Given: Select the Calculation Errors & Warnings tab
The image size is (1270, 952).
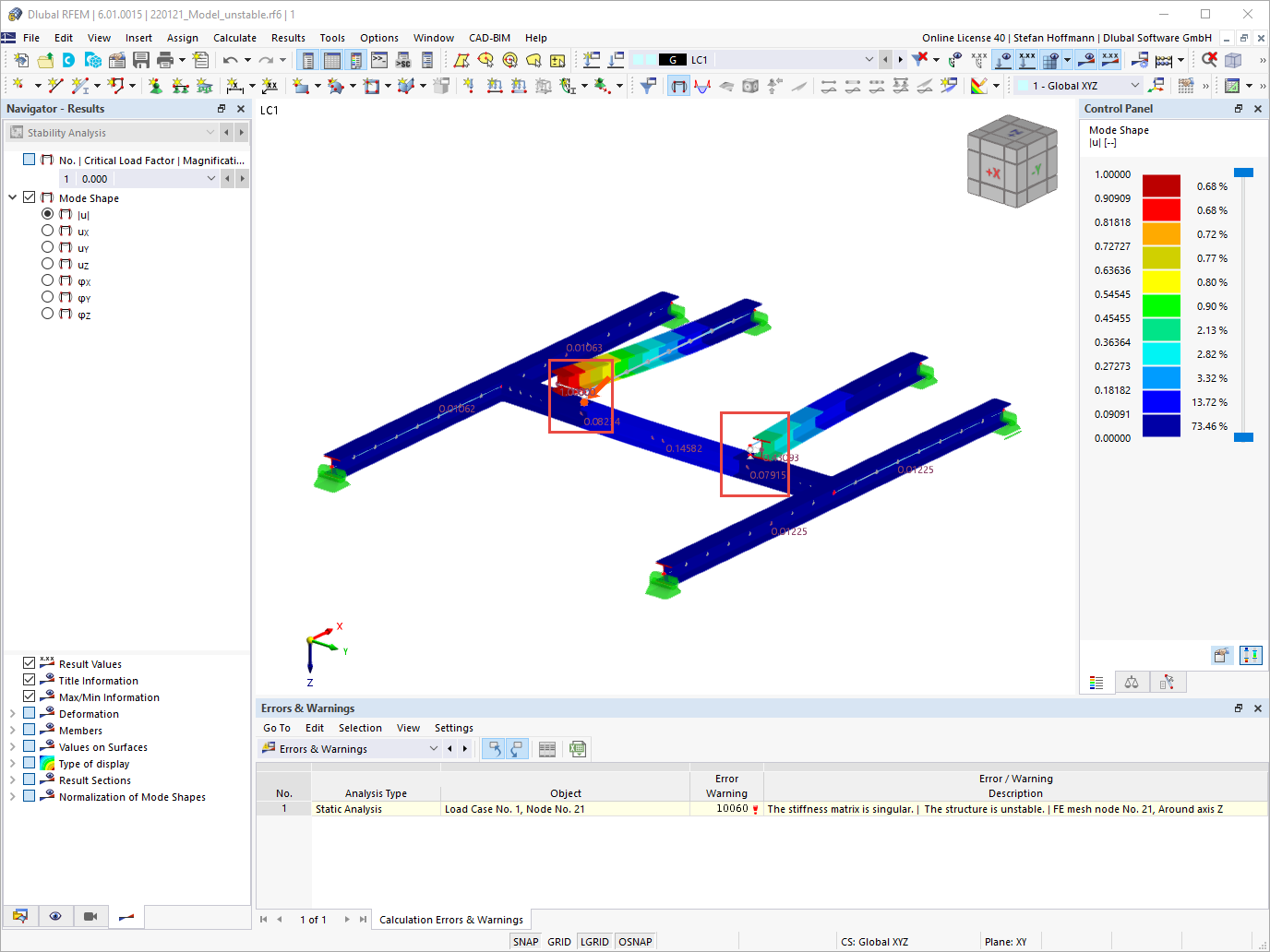Looking at the screenshot, I should (451, 920).
